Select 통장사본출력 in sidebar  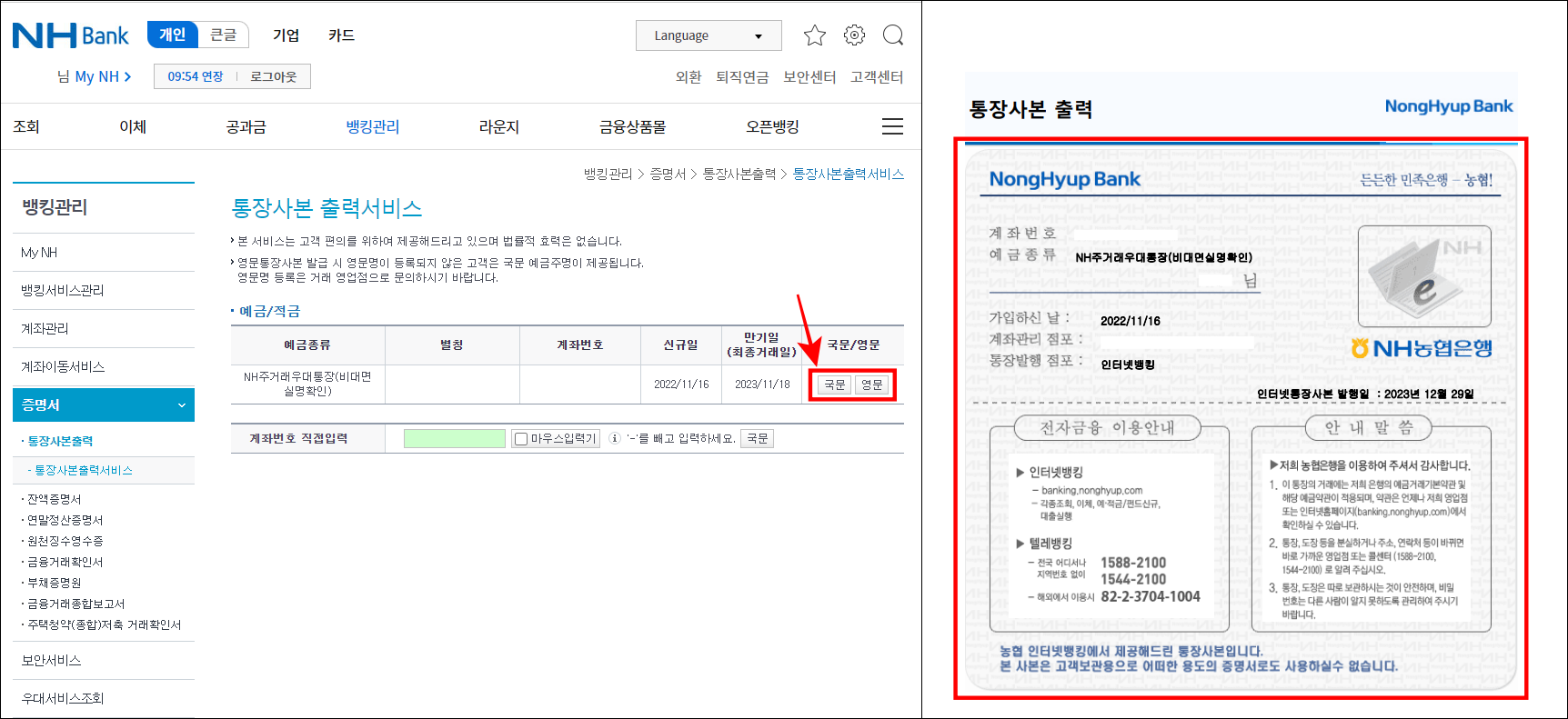click(x=60, y=441)
